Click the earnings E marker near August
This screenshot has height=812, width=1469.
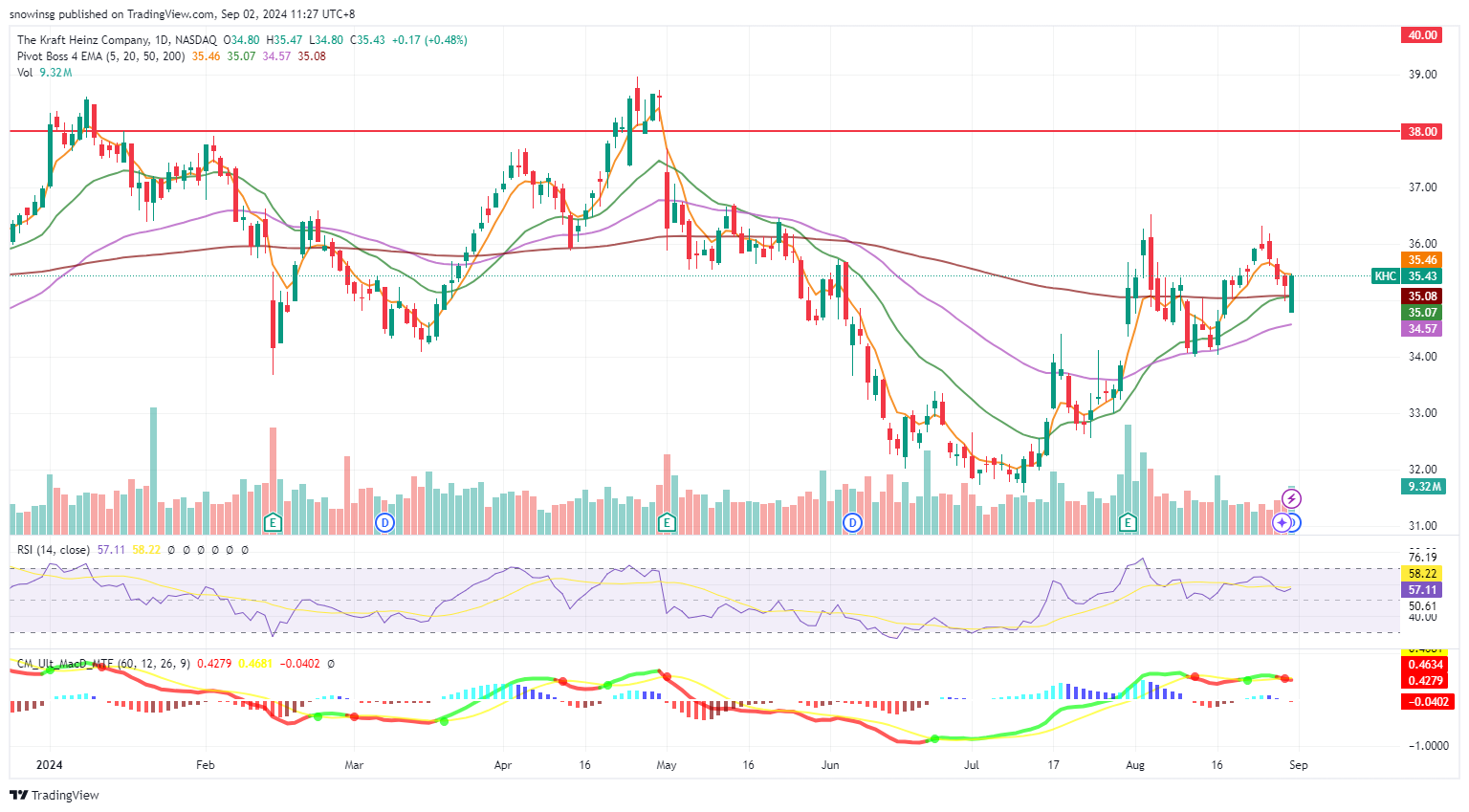coord(1128,522)
